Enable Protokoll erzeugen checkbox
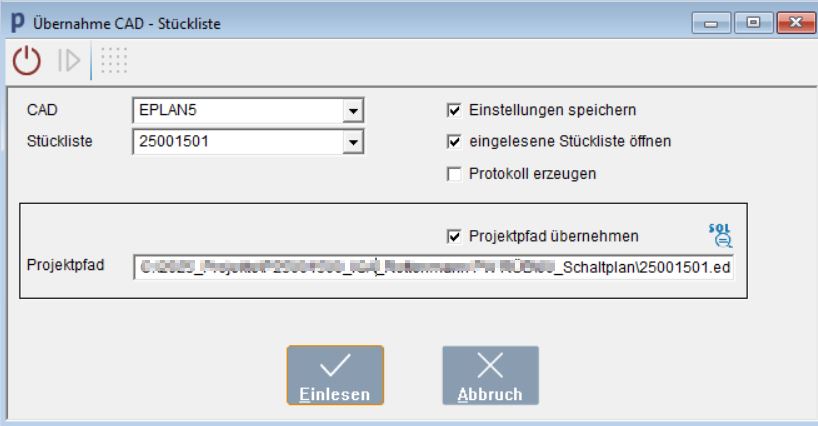The height and width of the screenshot is (426, 818). 454,174
